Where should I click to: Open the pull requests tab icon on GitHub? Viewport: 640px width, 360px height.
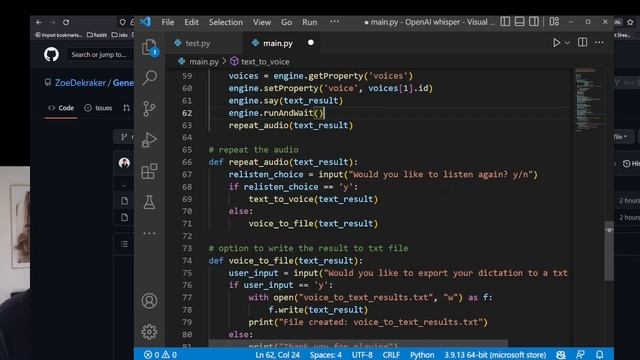pyautogui.click(x=127, y=108)
